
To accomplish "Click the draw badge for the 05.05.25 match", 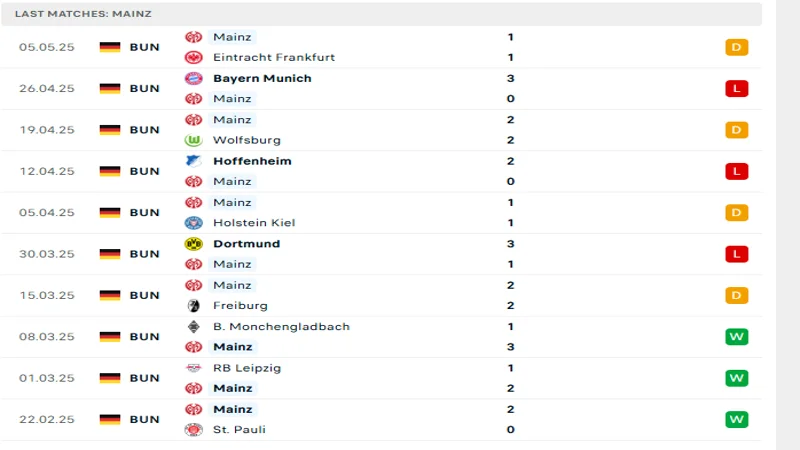I will click(x=737, y=47).
